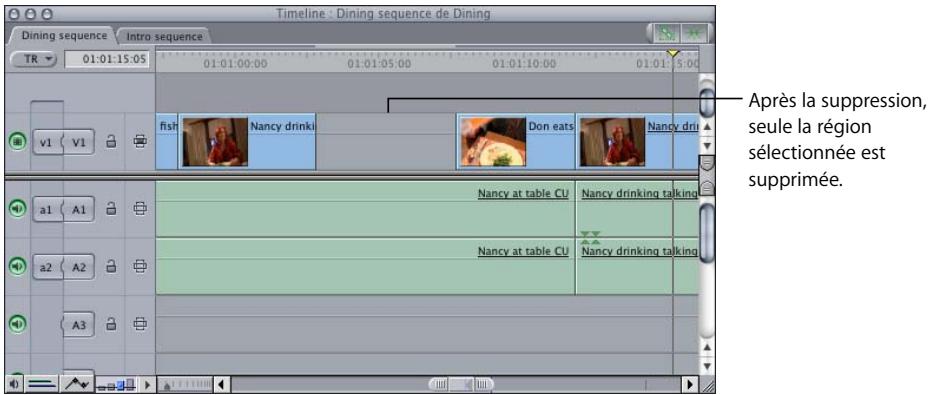Click the v1 source control
Viewport: 929px width, 395px height.
tap(47, 143)
